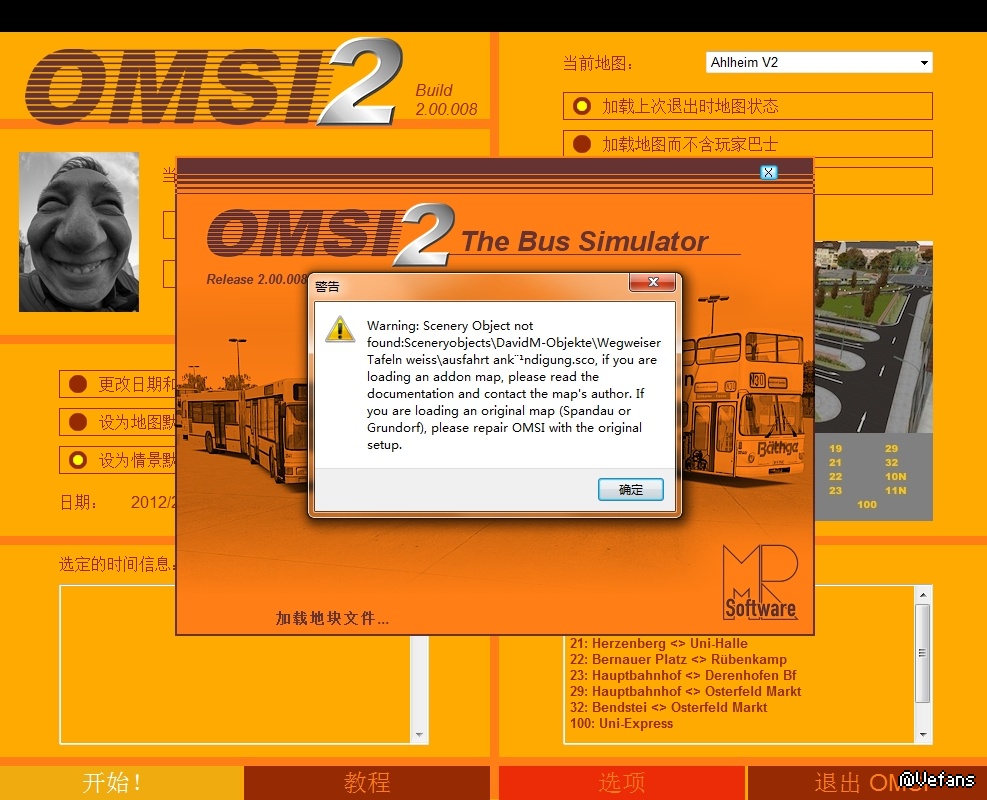
Task: Select the 更改日期 radio option
Action: point(118,384)
